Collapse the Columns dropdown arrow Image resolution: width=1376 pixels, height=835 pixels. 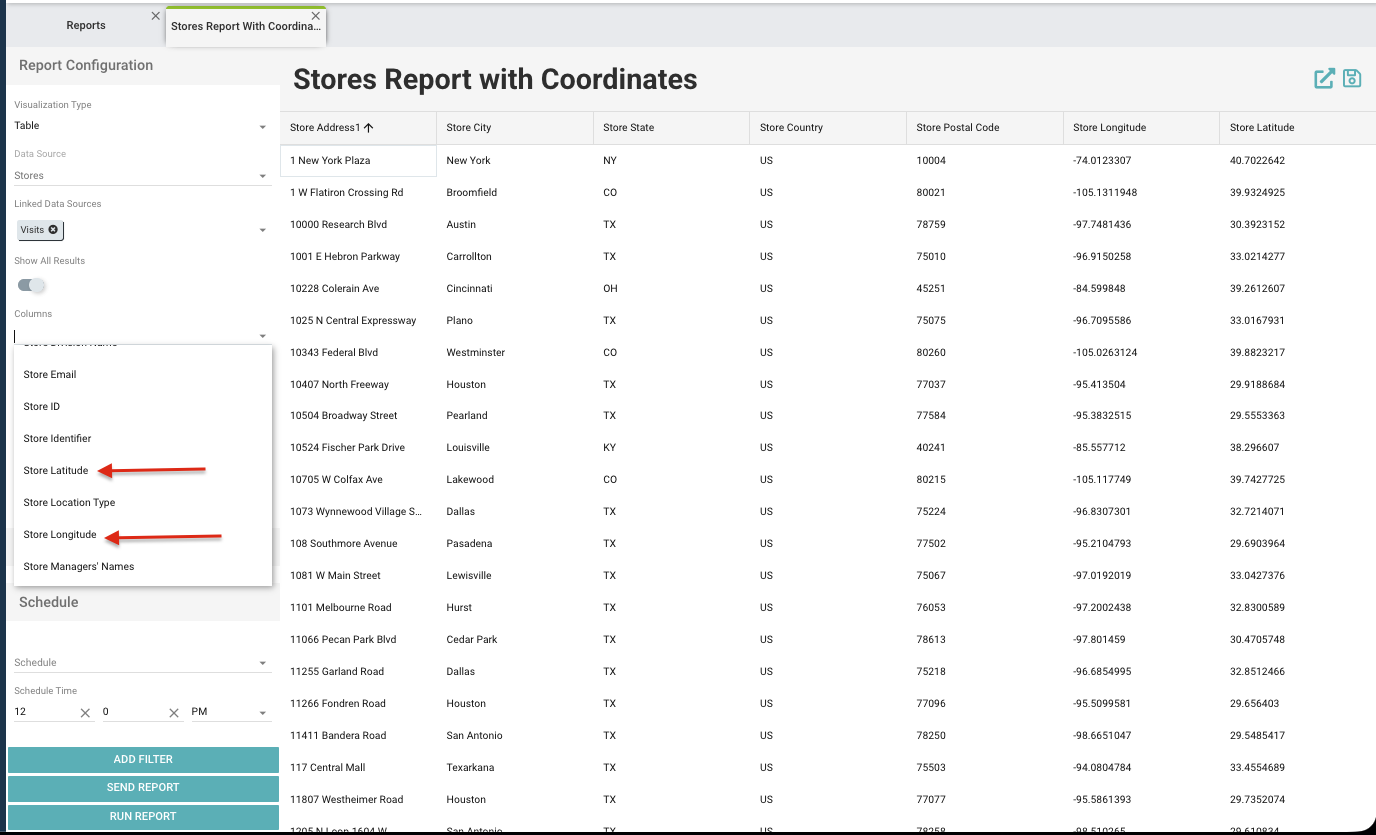click(263, 336)
